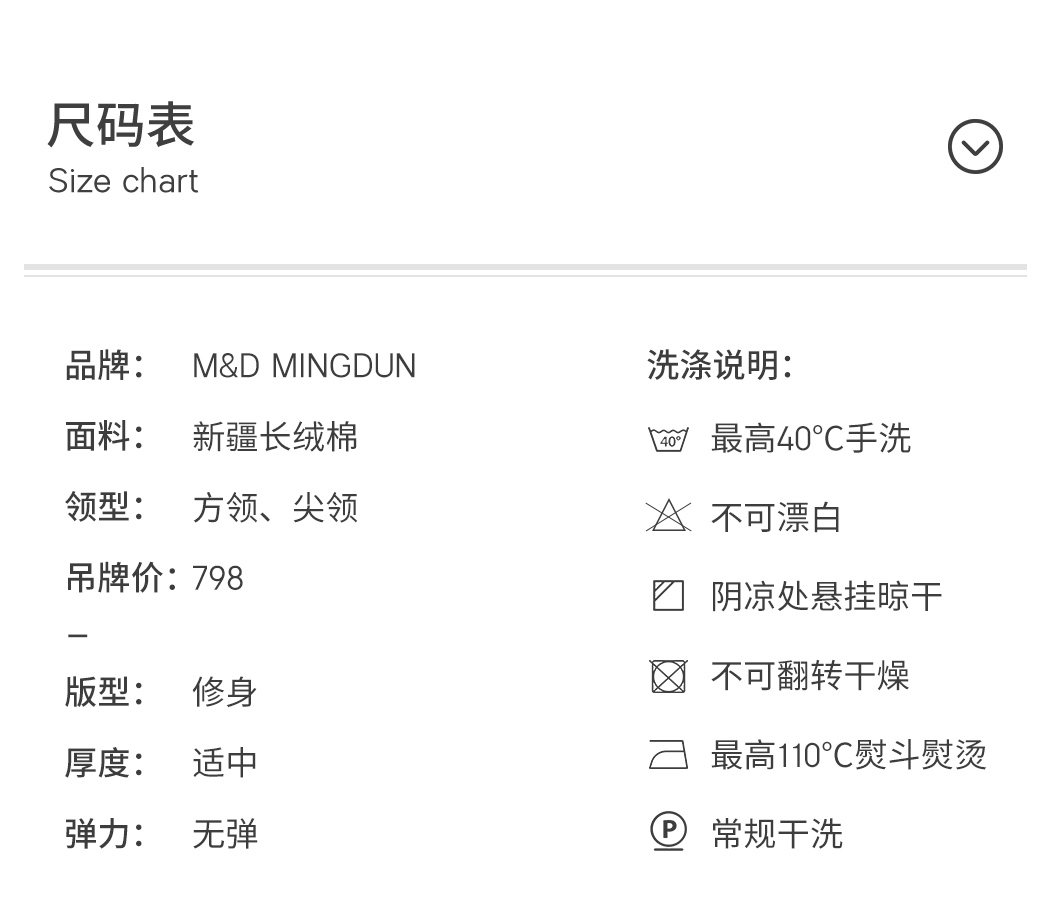Click the 40°C hand wash icon

668,439
